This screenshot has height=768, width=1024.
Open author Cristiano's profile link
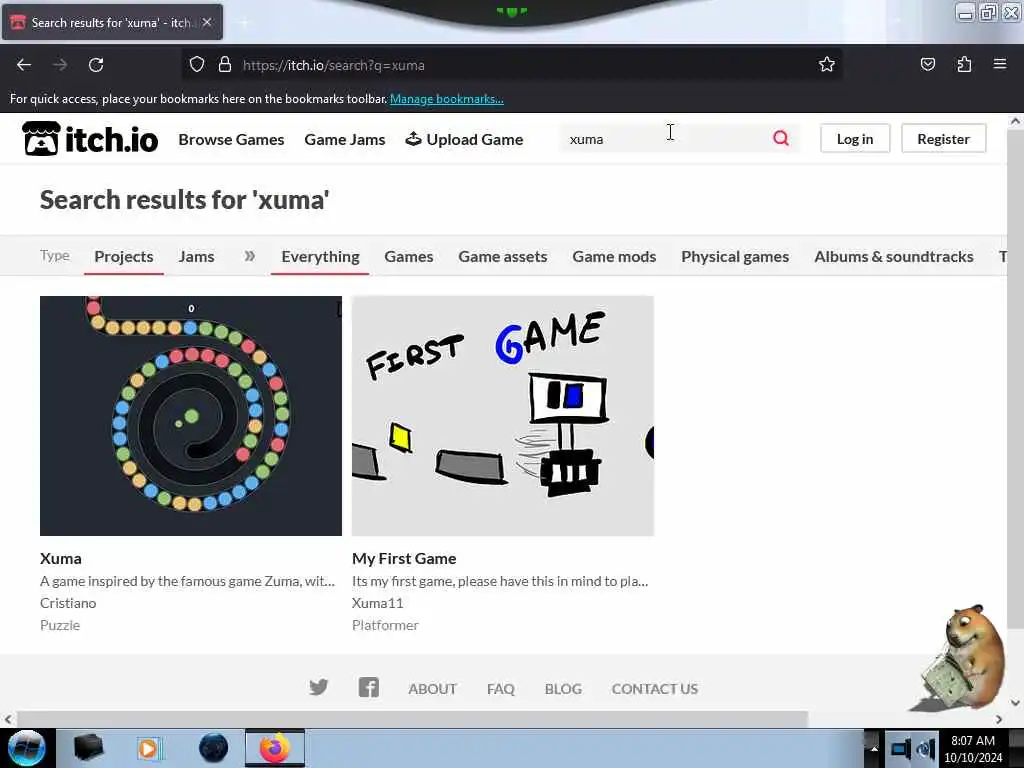68,603
